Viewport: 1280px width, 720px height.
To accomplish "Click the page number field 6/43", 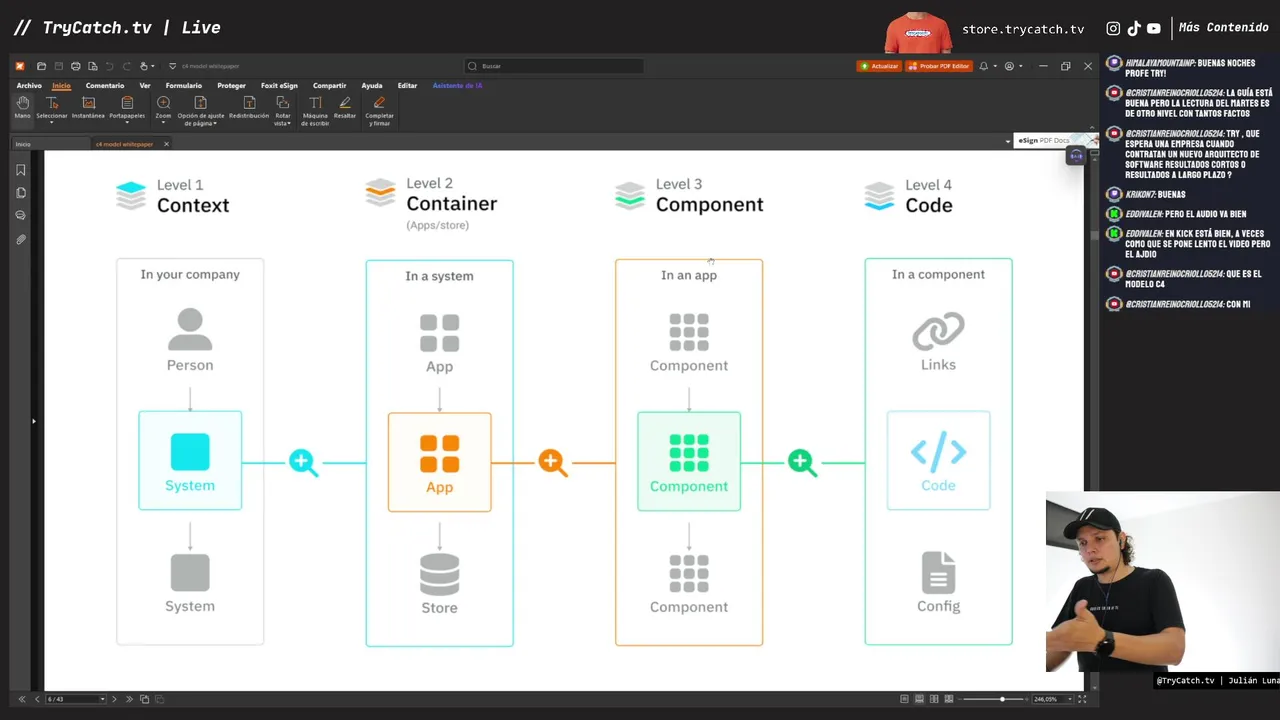I will pyautogui.click(x=76, y=699).
